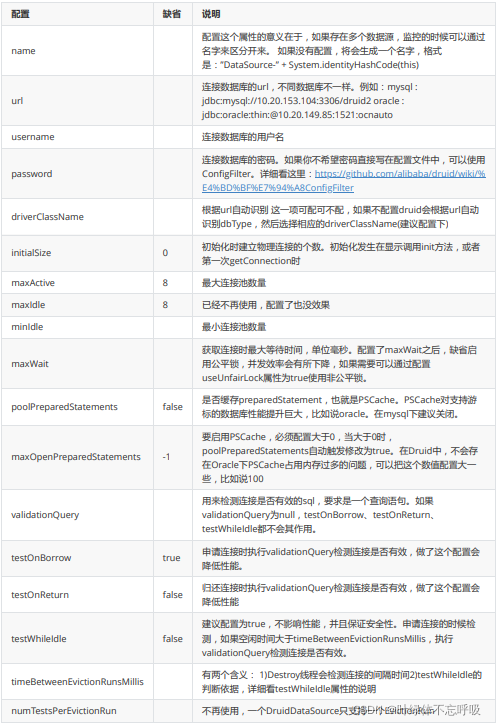The height and width of the screenshot is (725, 496).
Task: Click the getConnection description line
Action: tap(251, 261)
